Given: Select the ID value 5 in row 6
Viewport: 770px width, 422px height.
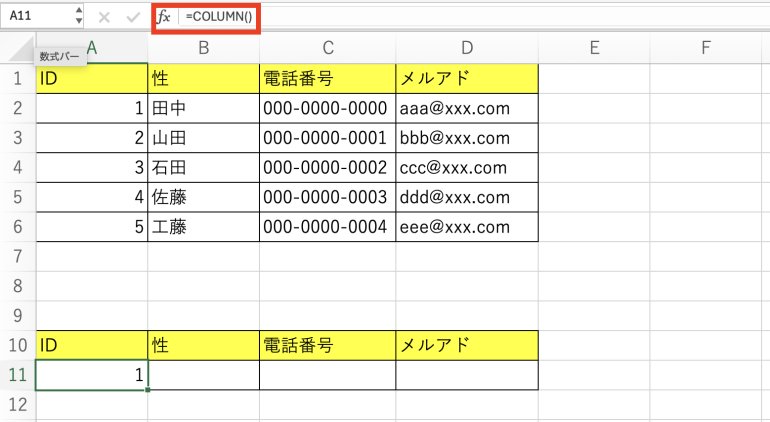Looking at the screenshot, I should point(92,227).
